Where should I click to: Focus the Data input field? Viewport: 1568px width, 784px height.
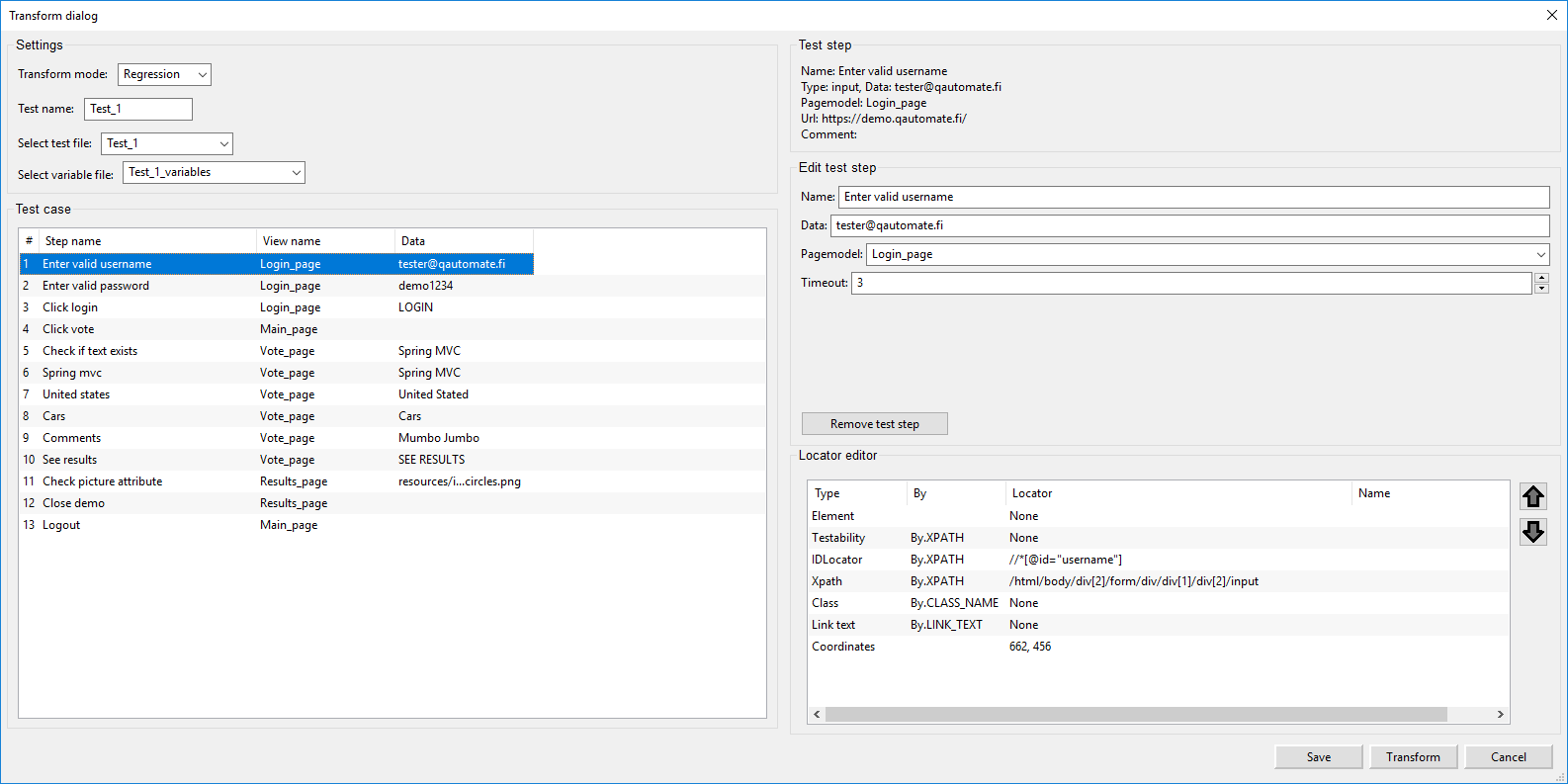1188,225
